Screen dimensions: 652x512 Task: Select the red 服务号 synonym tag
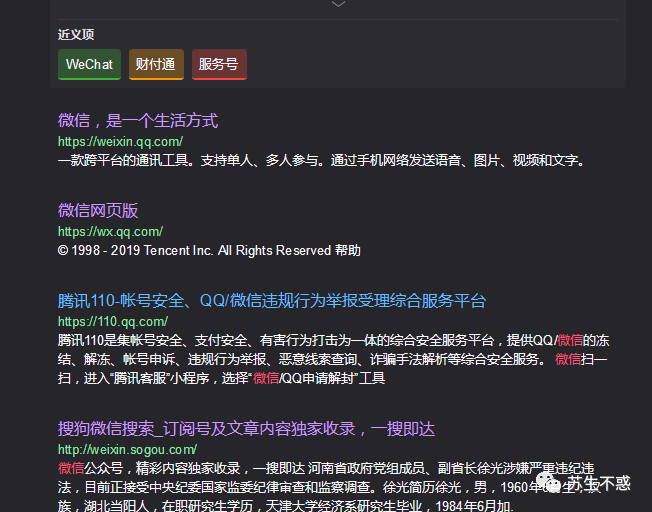click(x=219, y=64)
